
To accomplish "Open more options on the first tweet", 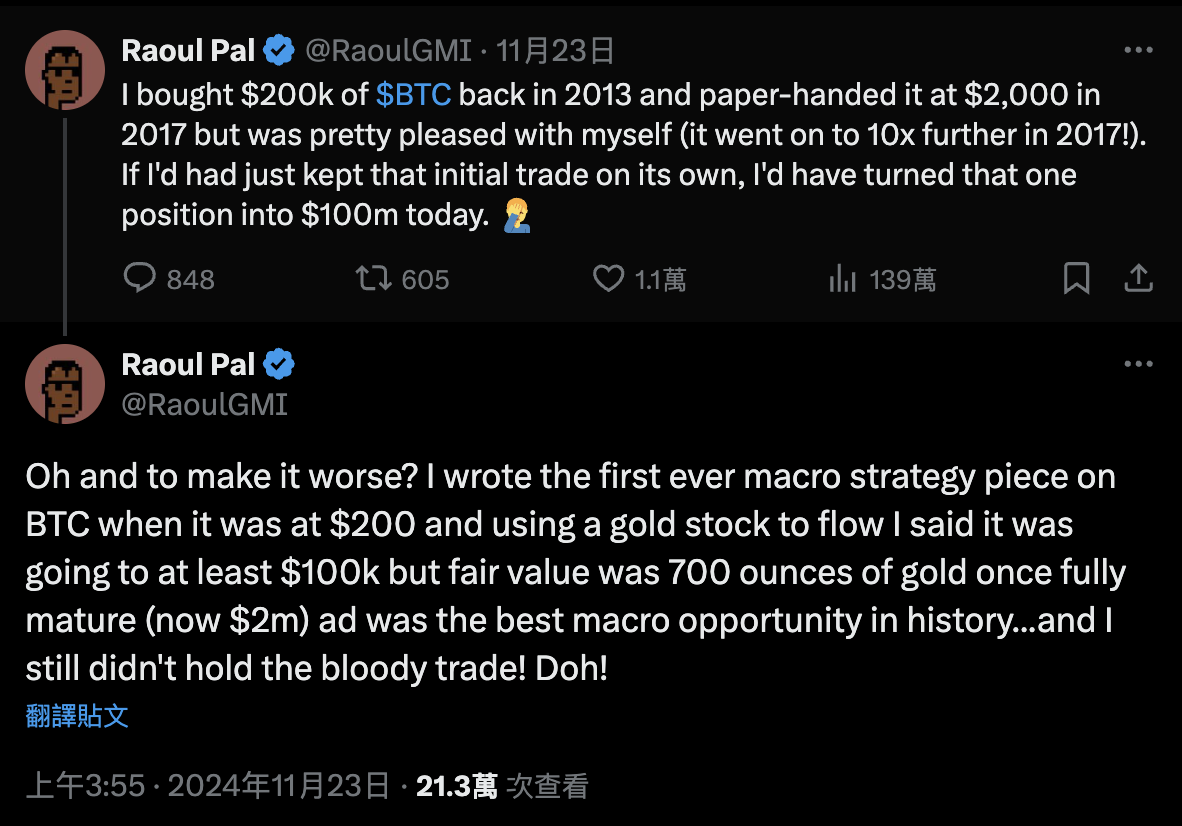I will pos(1139,50).
